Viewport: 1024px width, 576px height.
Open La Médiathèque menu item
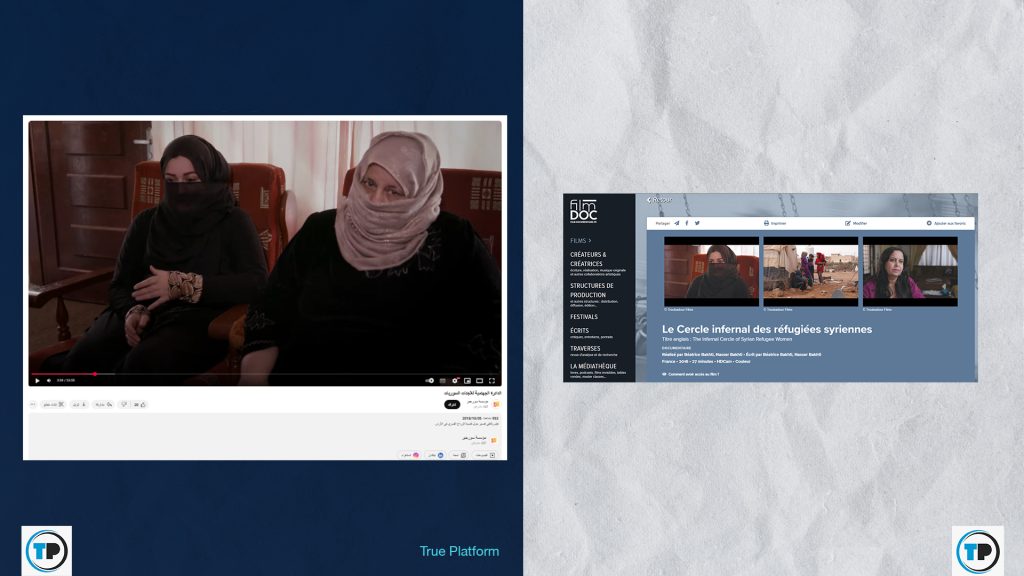[593, 366]
